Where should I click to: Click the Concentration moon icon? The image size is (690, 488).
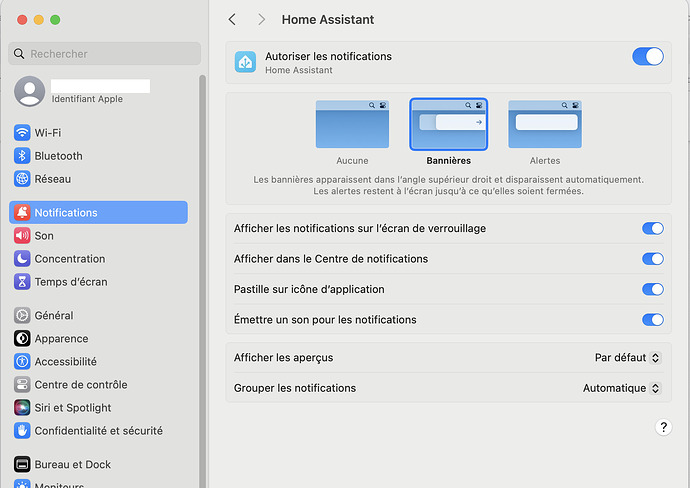point(22,259)
